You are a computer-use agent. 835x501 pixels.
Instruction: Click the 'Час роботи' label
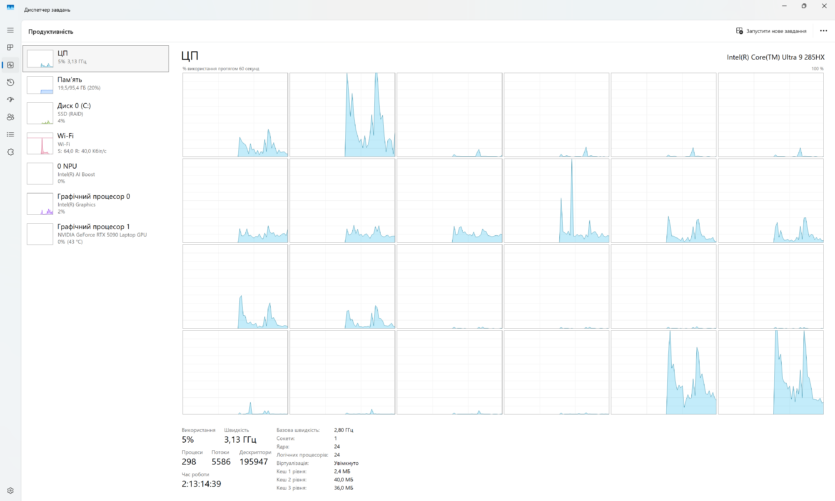(195, 474)
